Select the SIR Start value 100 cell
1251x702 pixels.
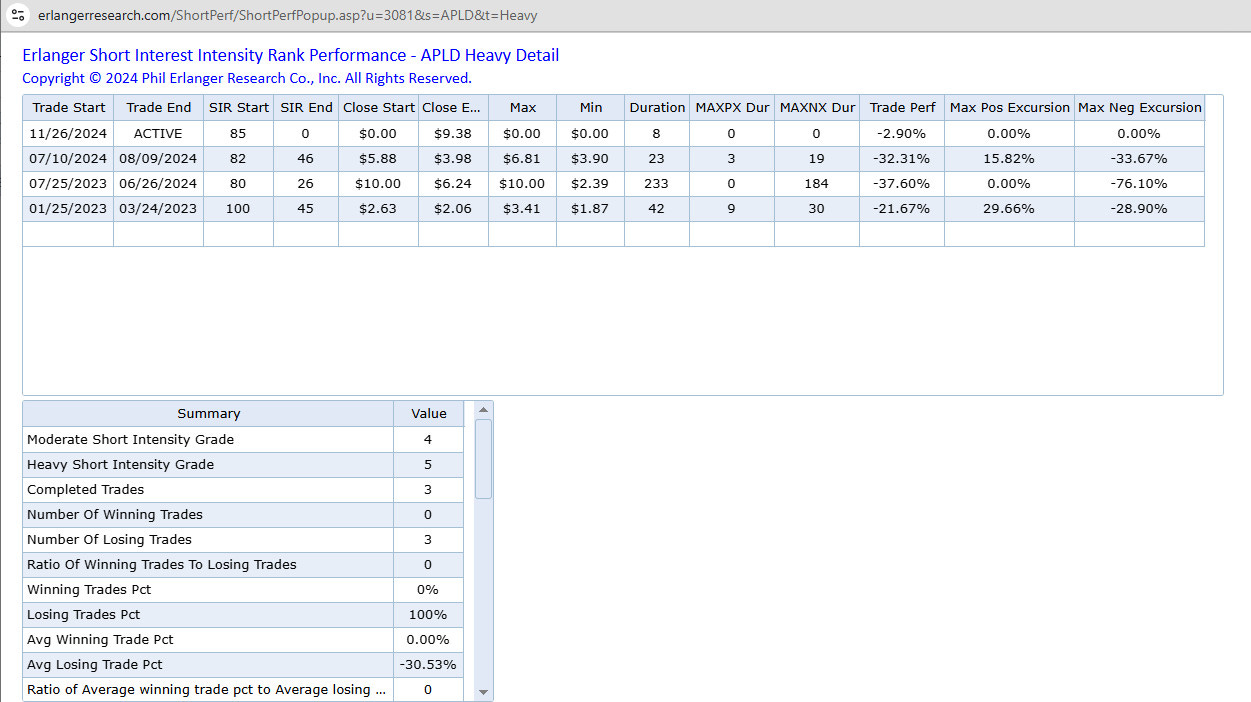click(239, 209)
